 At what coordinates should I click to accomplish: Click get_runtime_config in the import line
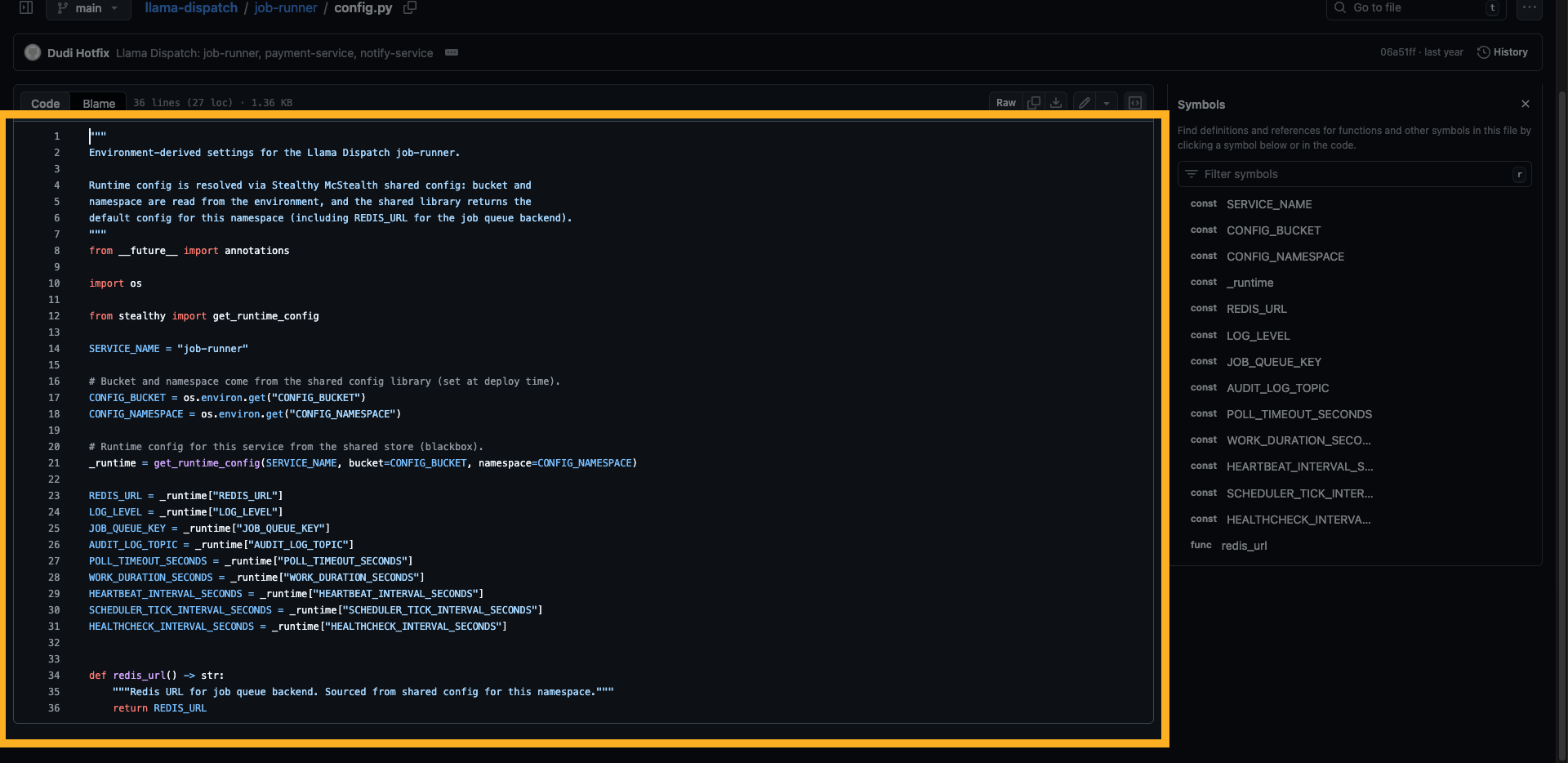[x=265, y=316]
